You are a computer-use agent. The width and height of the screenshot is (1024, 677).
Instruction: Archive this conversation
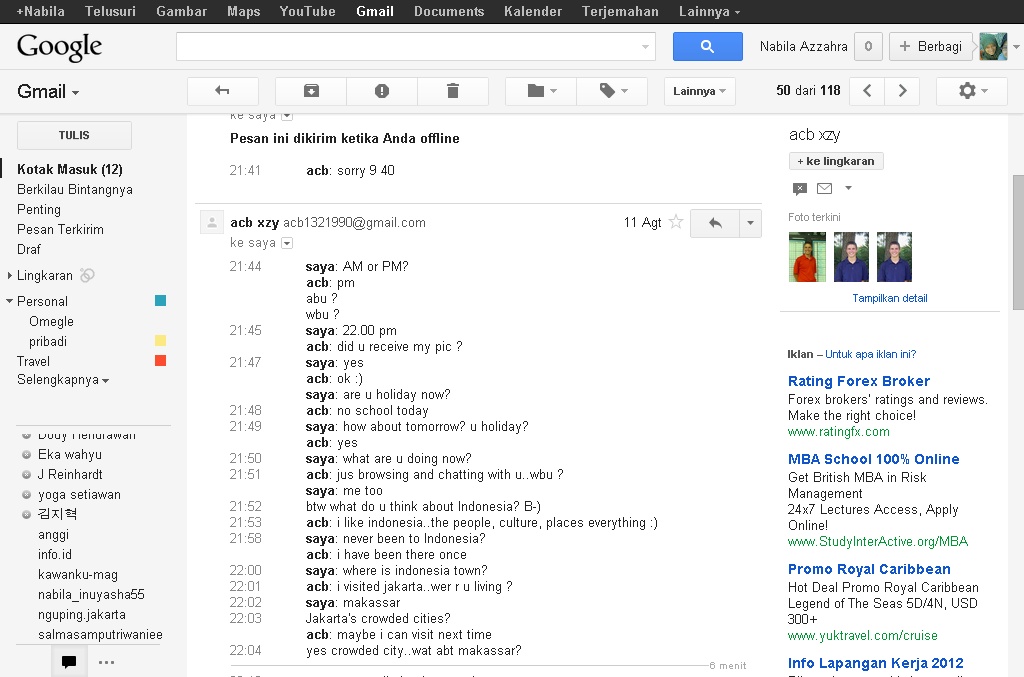pyautogui.click(x=312, y=91)
